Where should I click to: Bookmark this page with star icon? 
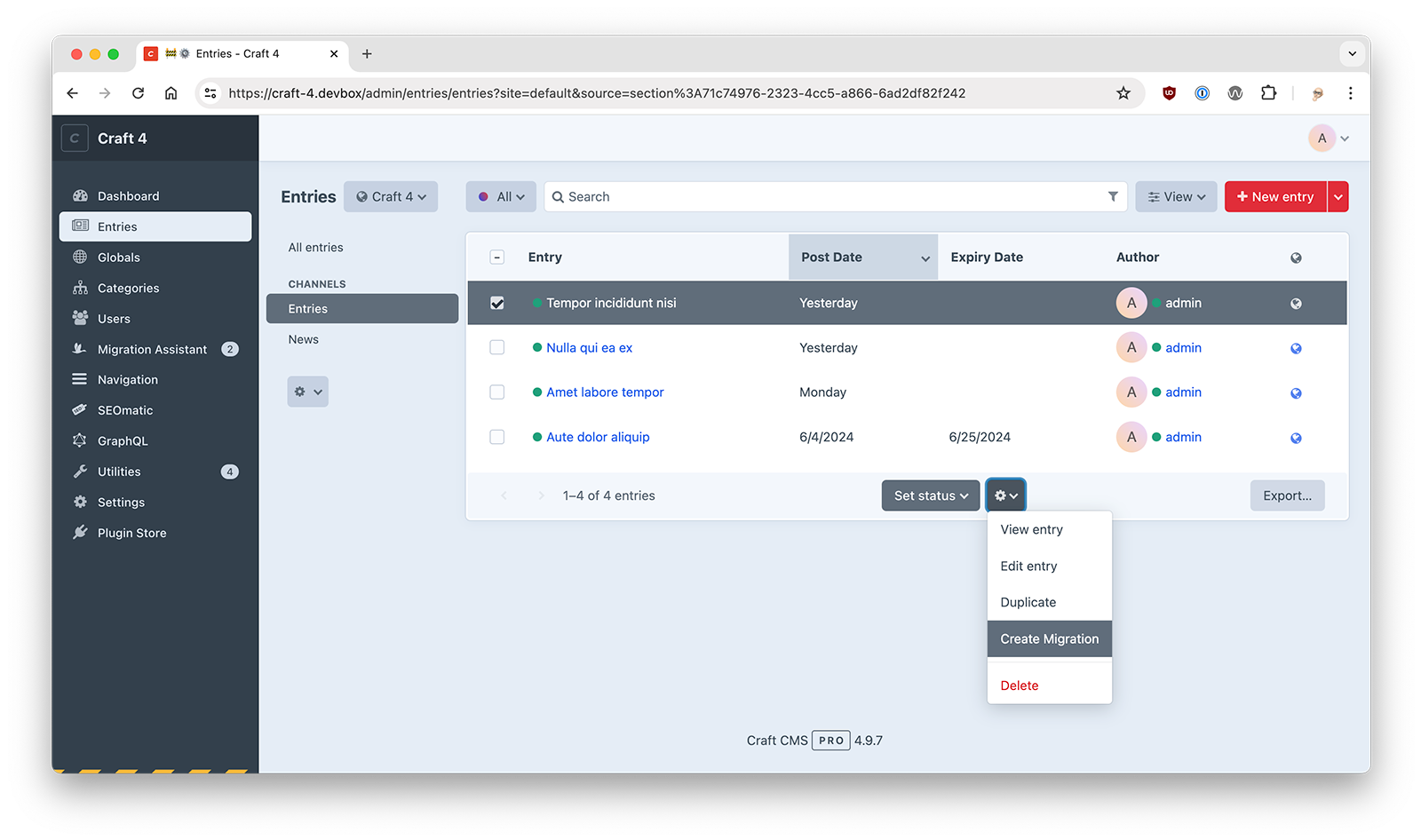coord(1123,93)
